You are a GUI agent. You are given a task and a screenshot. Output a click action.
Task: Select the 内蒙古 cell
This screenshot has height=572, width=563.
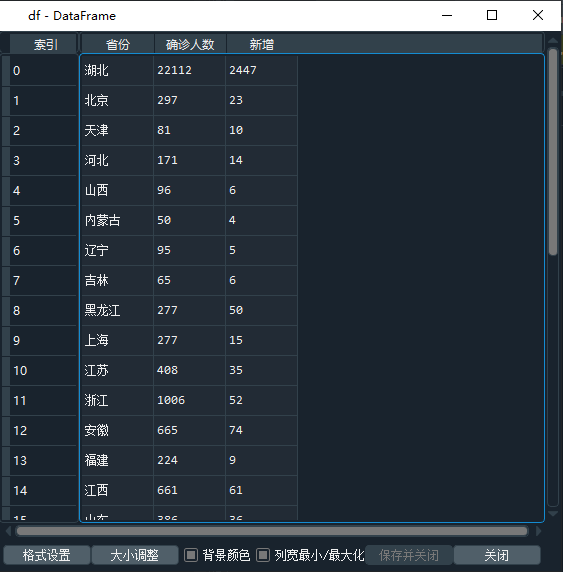pos(117,220)
